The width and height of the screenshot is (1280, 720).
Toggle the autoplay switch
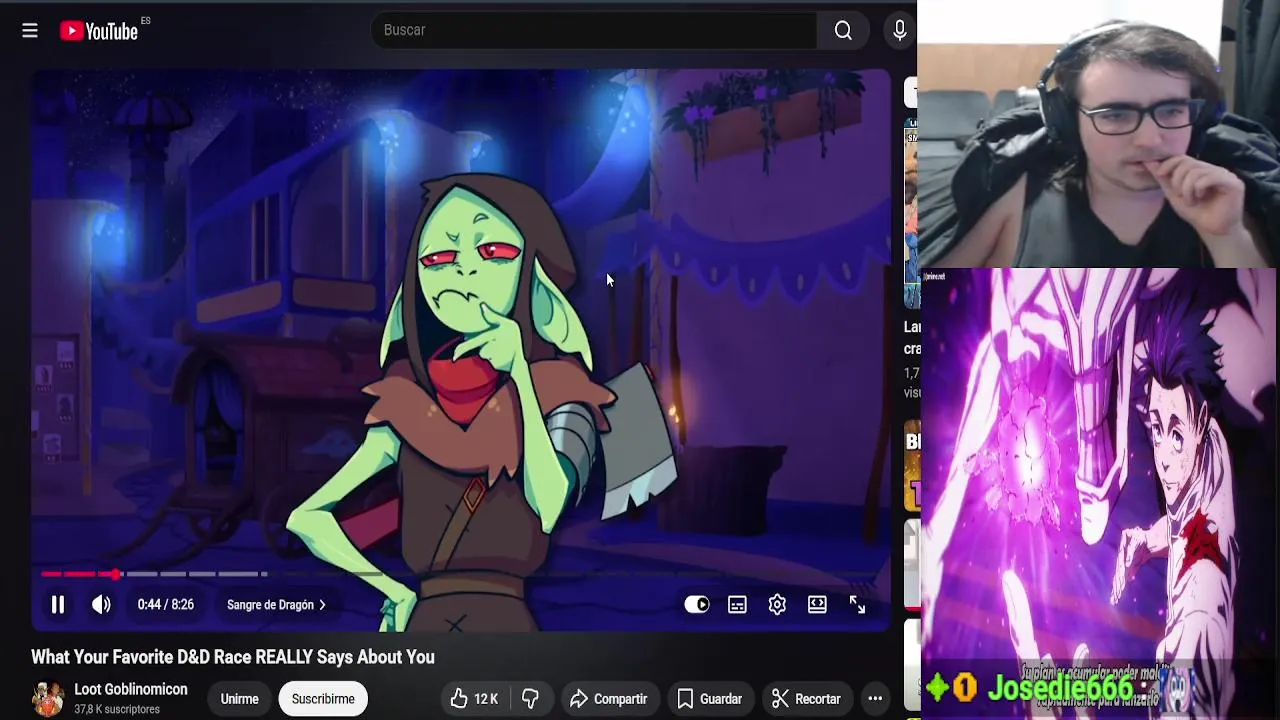coord(697,604)
